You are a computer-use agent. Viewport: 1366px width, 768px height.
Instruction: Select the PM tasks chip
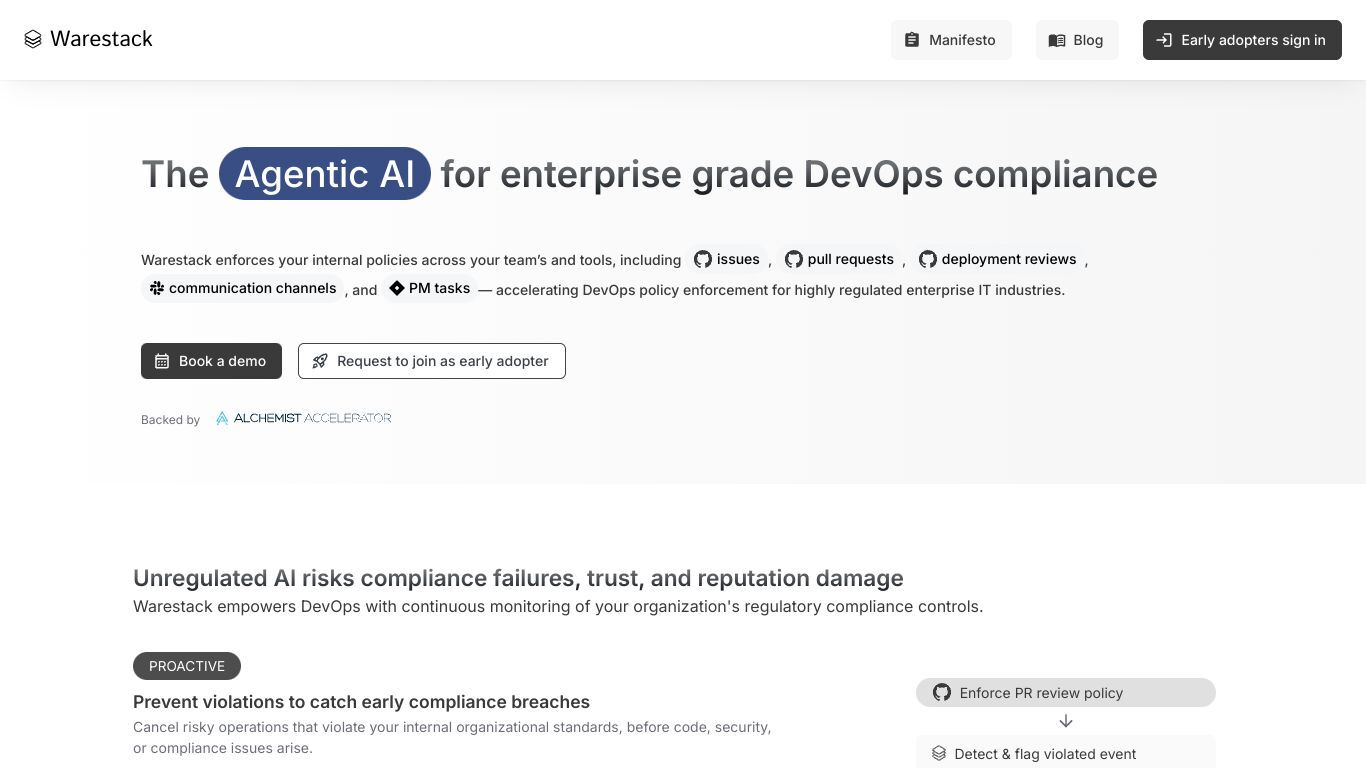(x=429, y=288)
